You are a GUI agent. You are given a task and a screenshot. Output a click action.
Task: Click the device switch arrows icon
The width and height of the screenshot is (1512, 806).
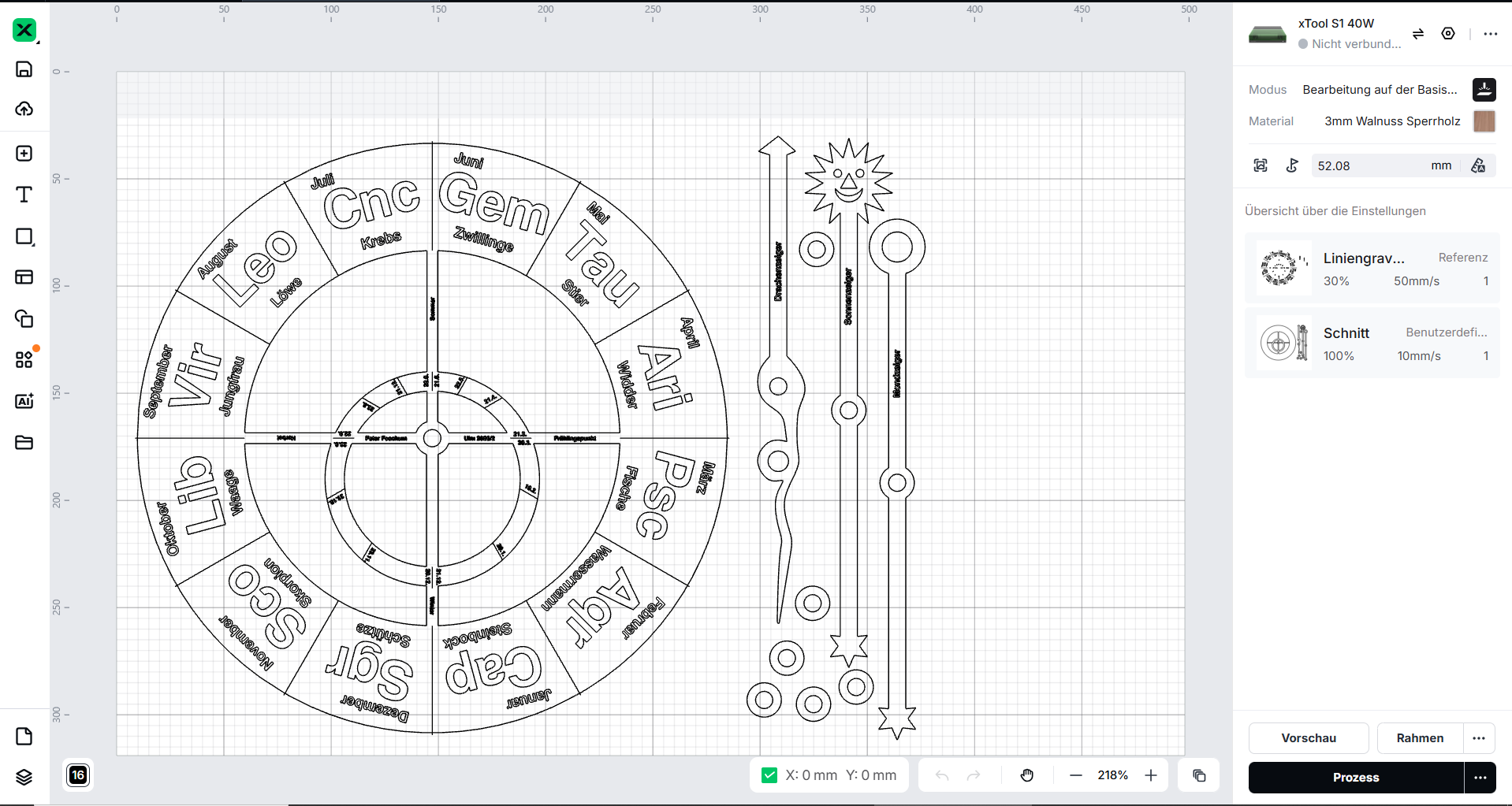tap(1417, 34)
